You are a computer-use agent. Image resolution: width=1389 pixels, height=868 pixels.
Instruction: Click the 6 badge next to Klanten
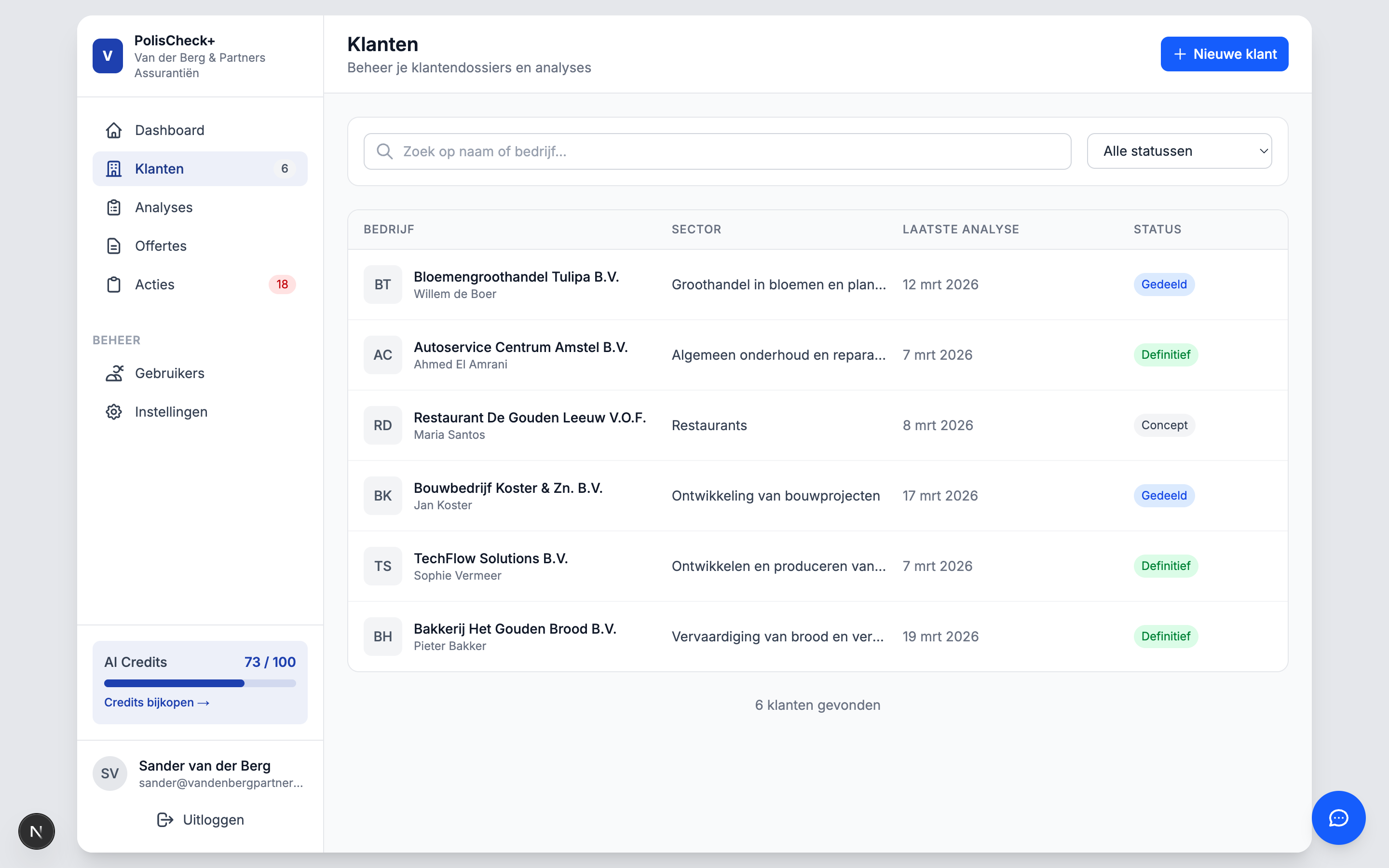[285, 169]
